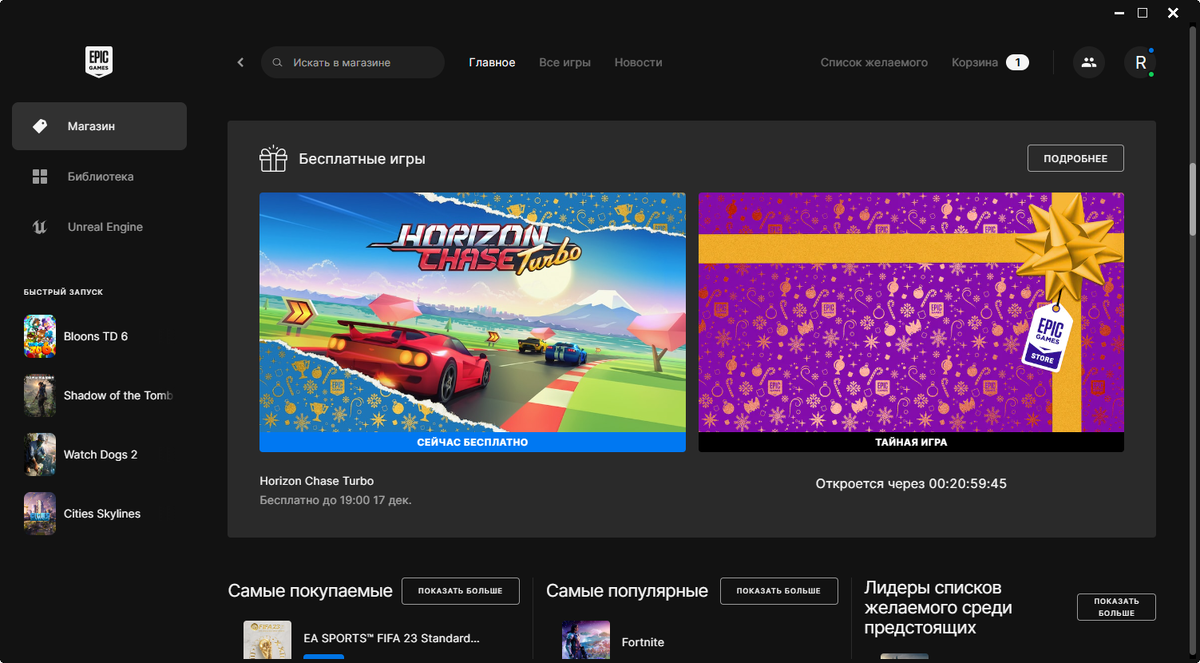Image resolution: width=1200 pixels, height=663 pixels.
Task: Open the cart count badge
Action: coord(1017,62)
